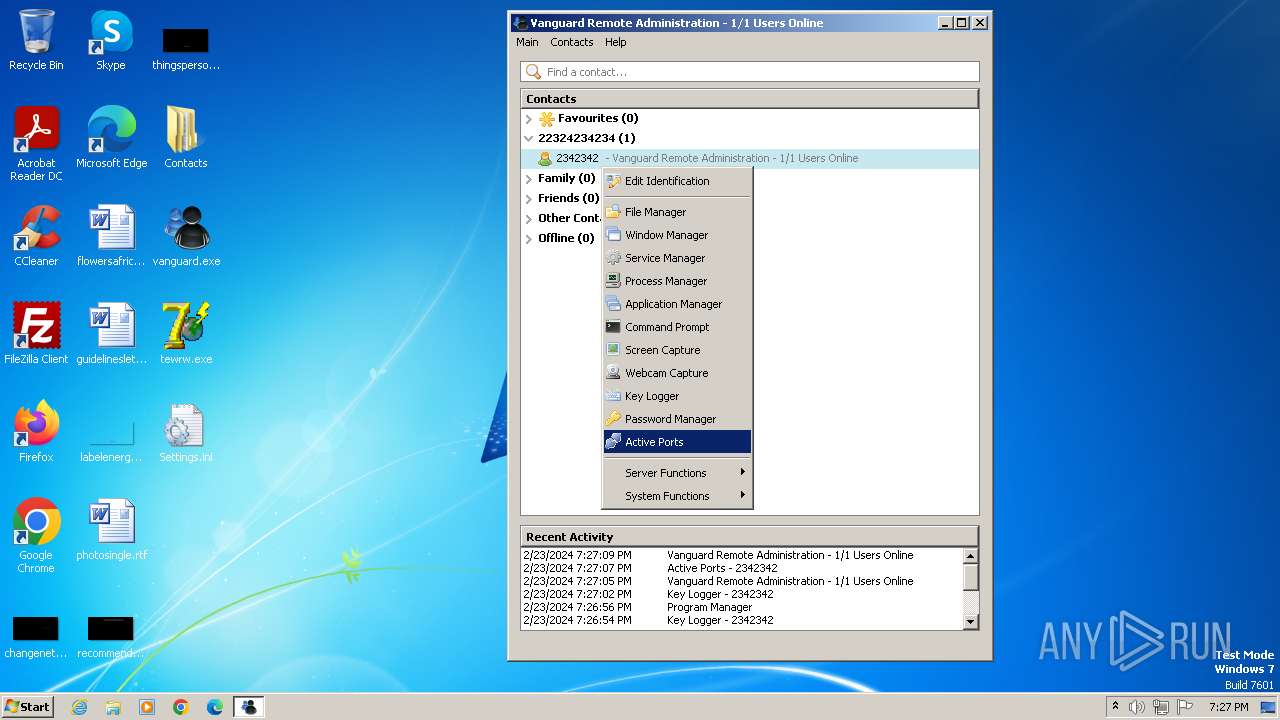The height and width of the screenshot is (720, 1280).
Task: Choose Screen Capture menu entry
Action: (x=677, y=350)
